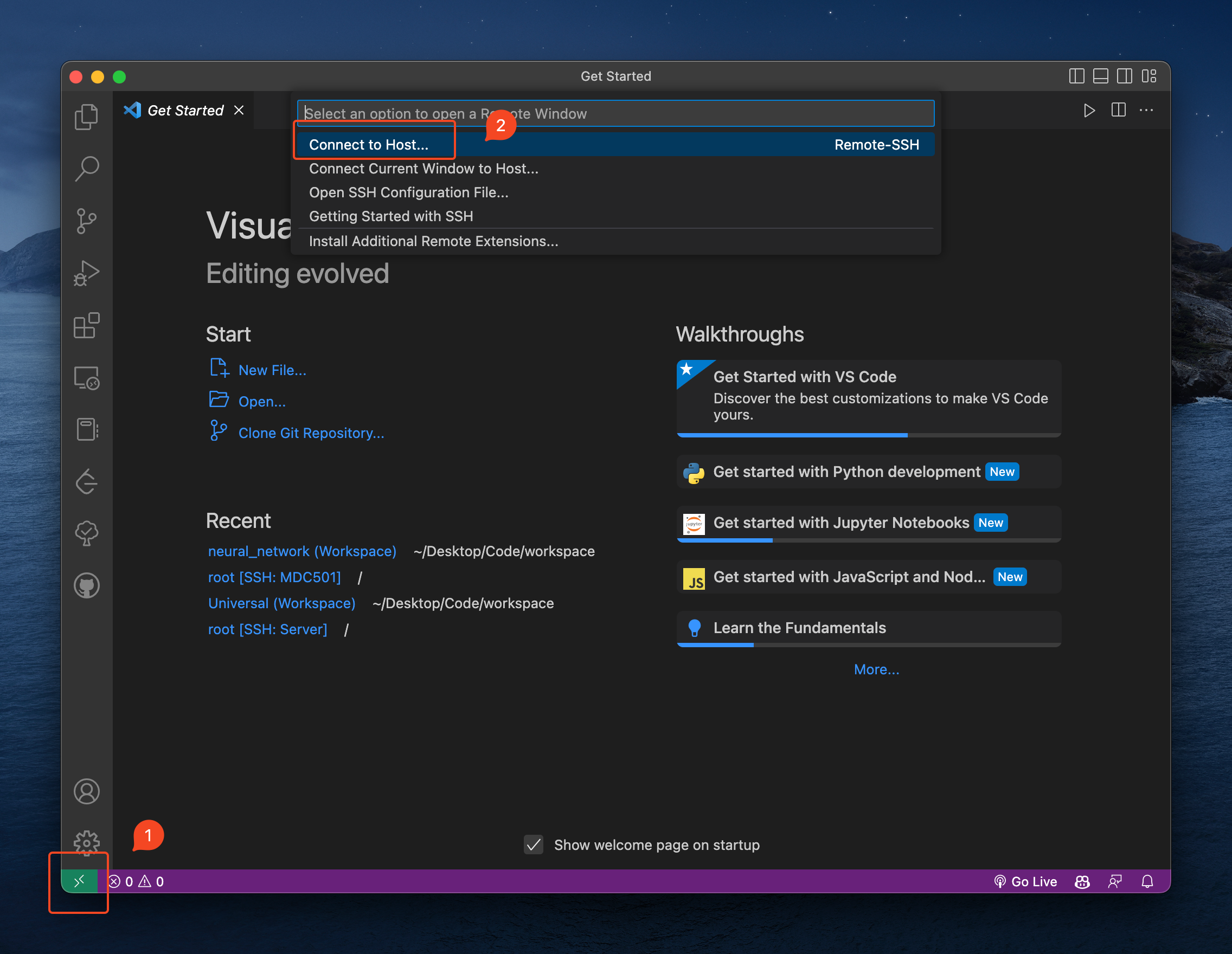The image size is (1232, 954).
Task: Open recent neural_network (Workspace)
Action: [x=302, y=551]
